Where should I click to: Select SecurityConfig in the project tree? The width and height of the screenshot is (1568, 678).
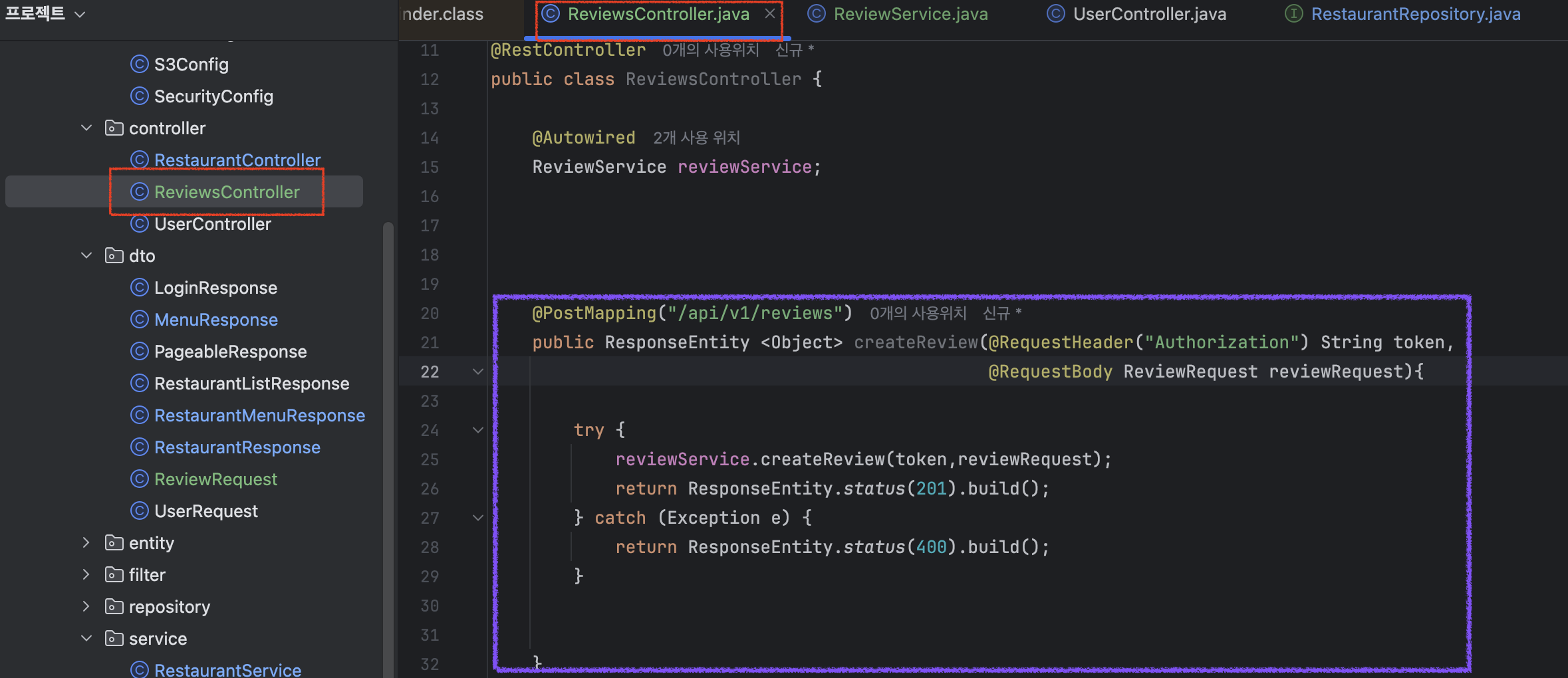pyautogui.click(x=213, y=96)
